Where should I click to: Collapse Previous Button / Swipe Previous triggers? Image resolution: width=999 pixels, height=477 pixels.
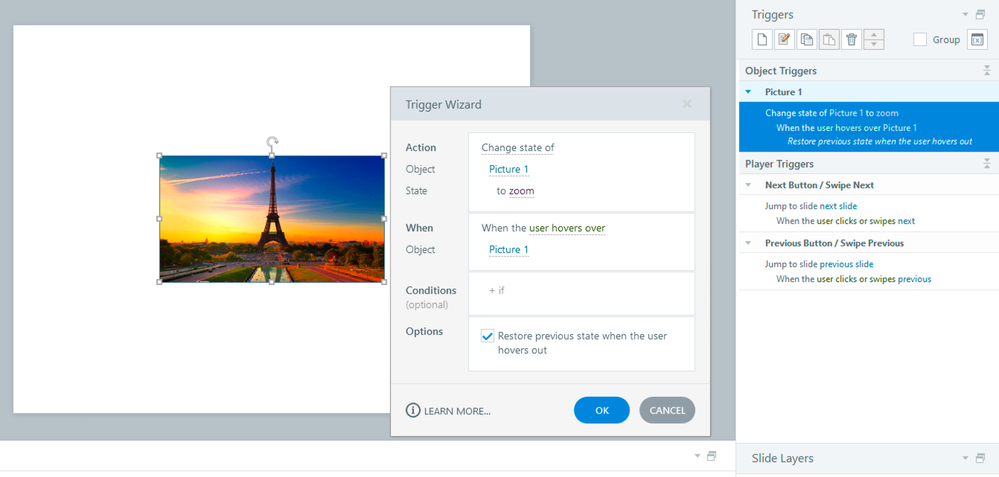tap(749, 244)
